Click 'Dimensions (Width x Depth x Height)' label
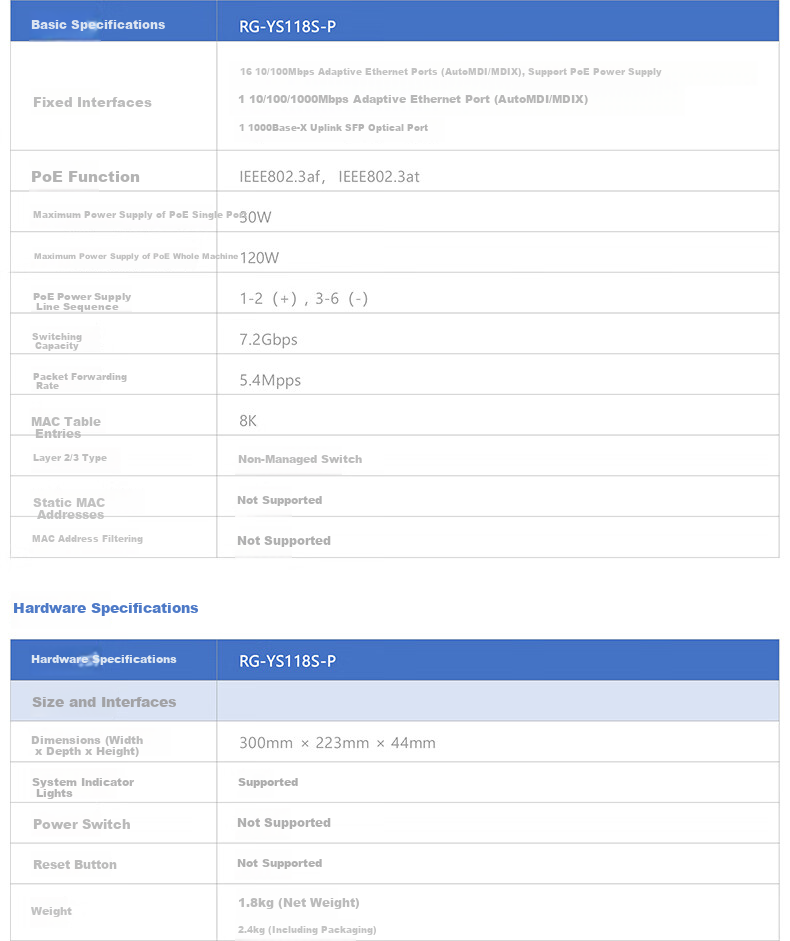 tap(87, 746)
